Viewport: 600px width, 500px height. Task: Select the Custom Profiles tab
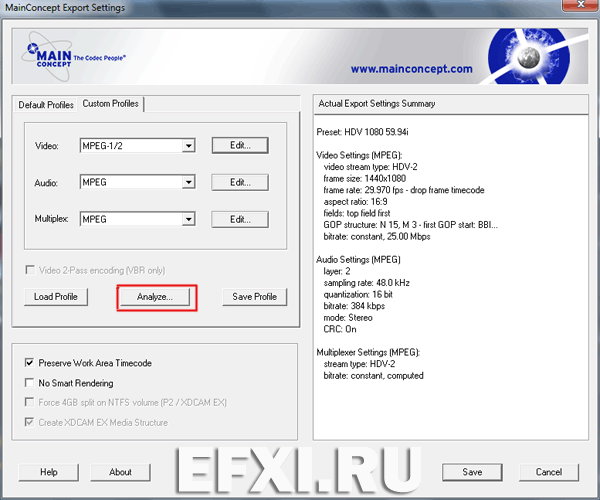(110, 104)
